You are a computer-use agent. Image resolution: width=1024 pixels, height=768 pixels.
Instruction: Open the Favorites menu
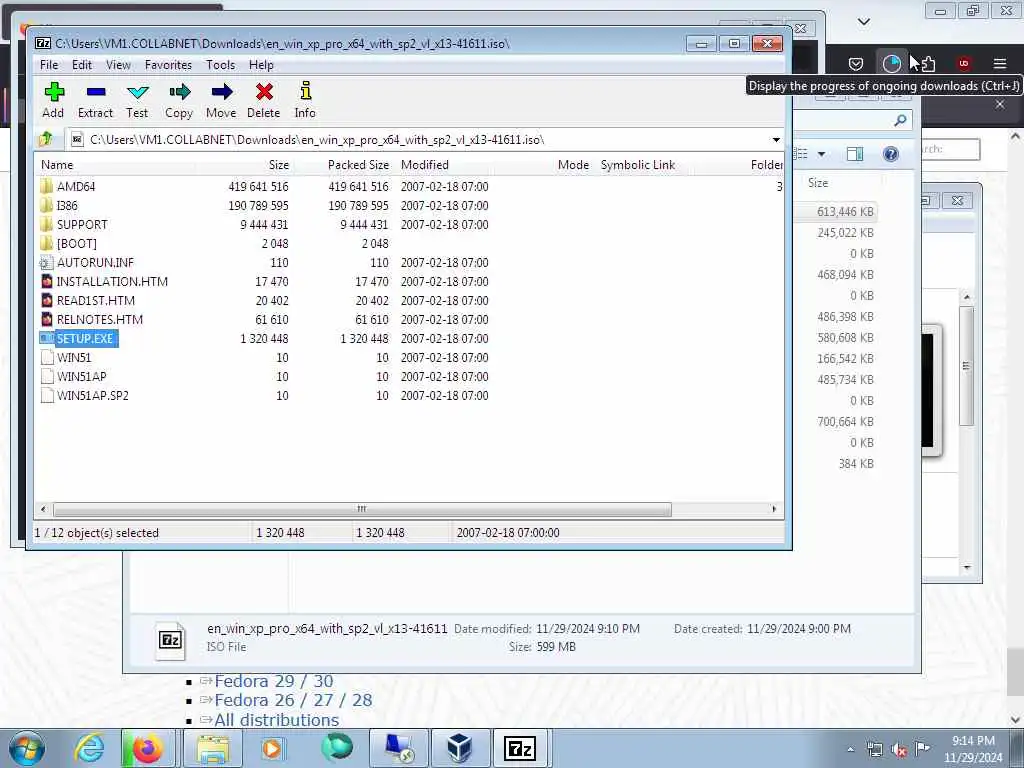168,65
